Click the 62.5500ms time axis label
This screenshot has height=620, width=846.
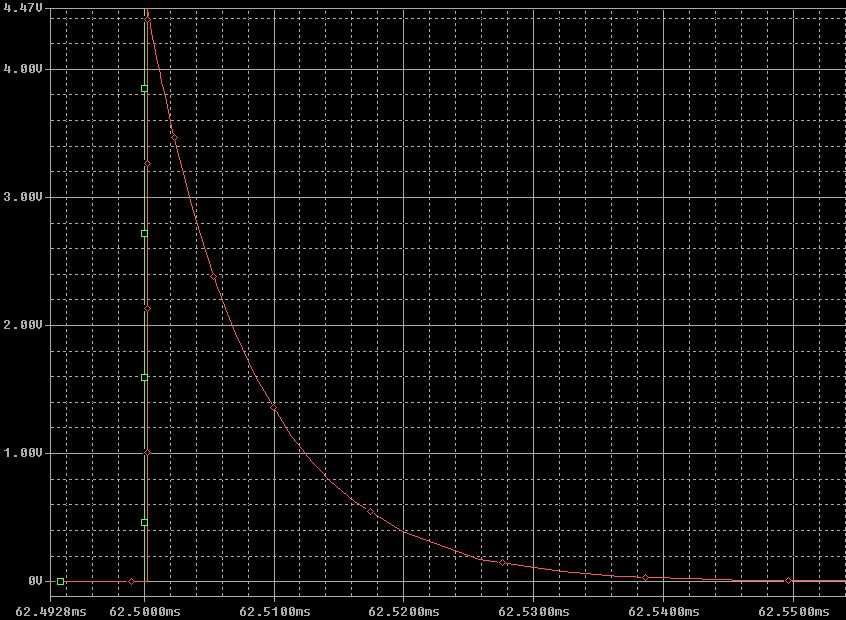[794, 612]
